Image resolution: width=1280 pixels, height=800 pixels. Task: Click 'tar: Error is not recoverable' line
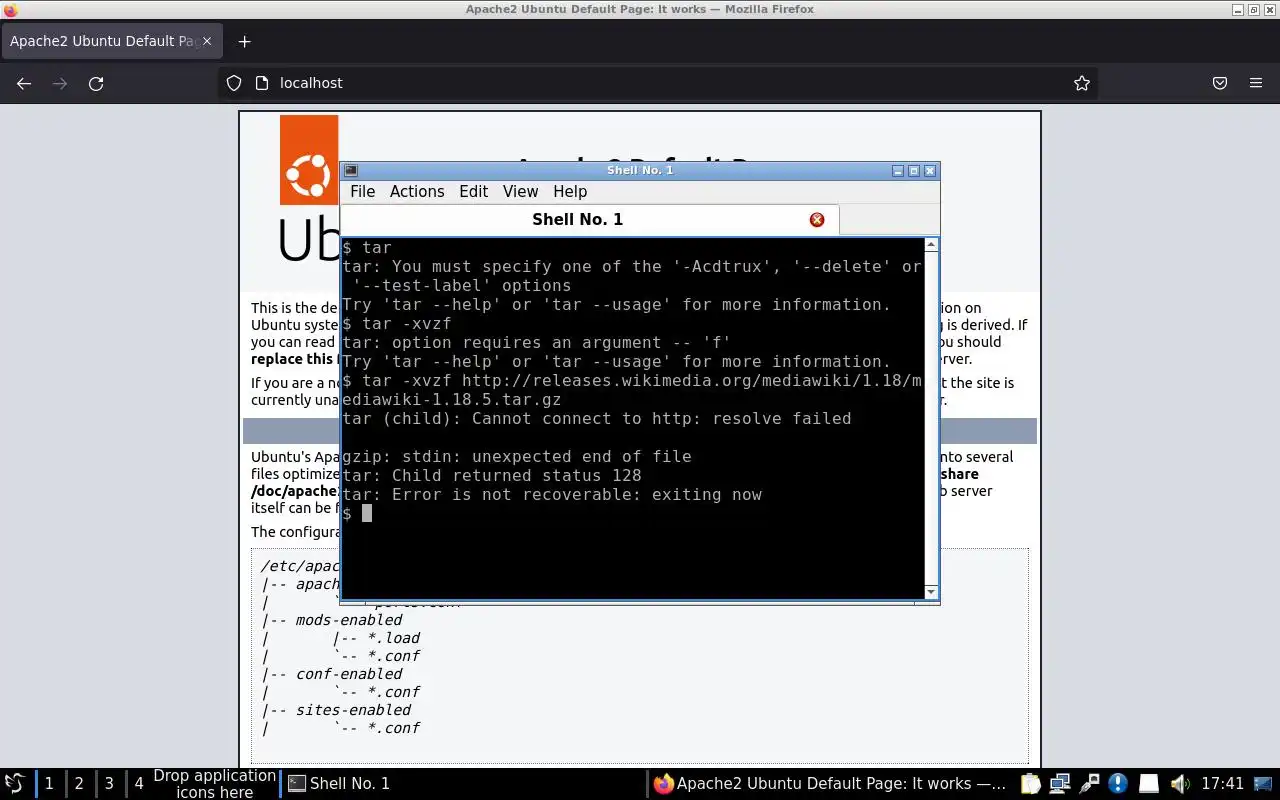(552, 494)
